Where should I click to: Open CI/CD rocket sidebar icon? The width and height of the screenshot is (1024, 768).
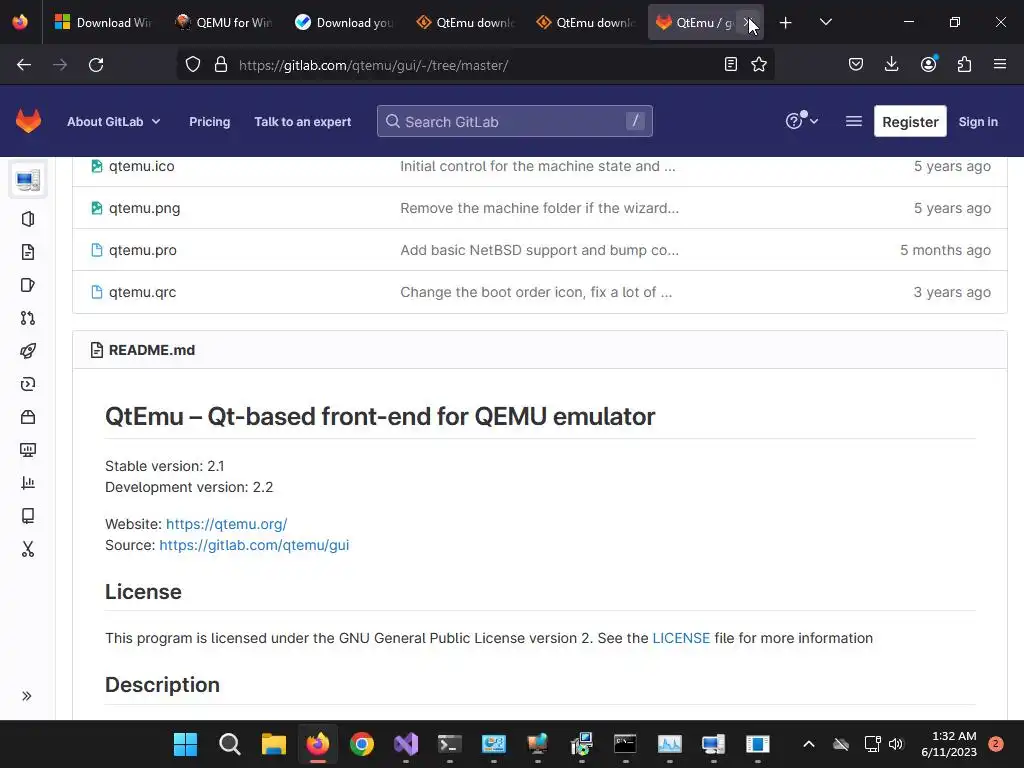click(27, 351)
